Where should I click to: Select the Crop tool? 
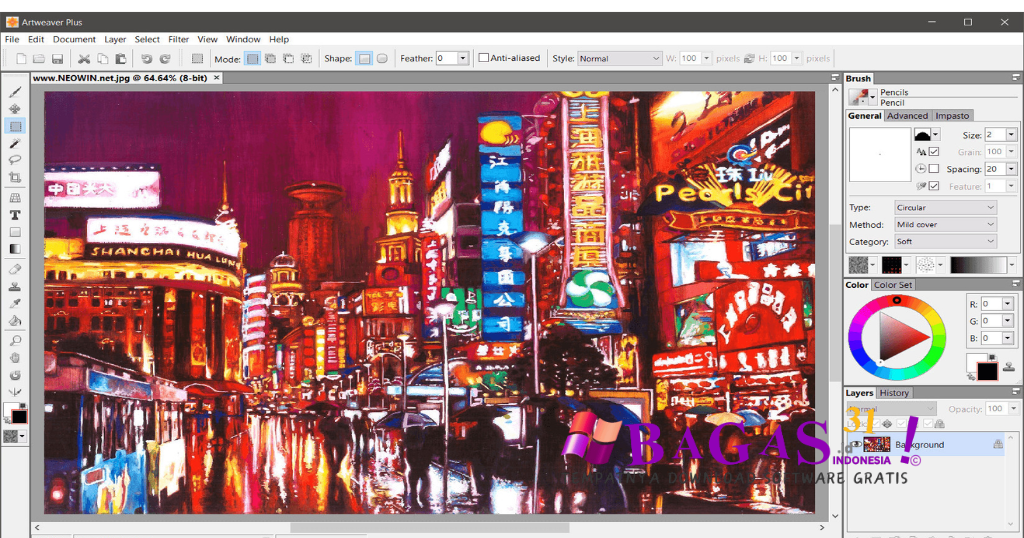click(x=15, y=177)
